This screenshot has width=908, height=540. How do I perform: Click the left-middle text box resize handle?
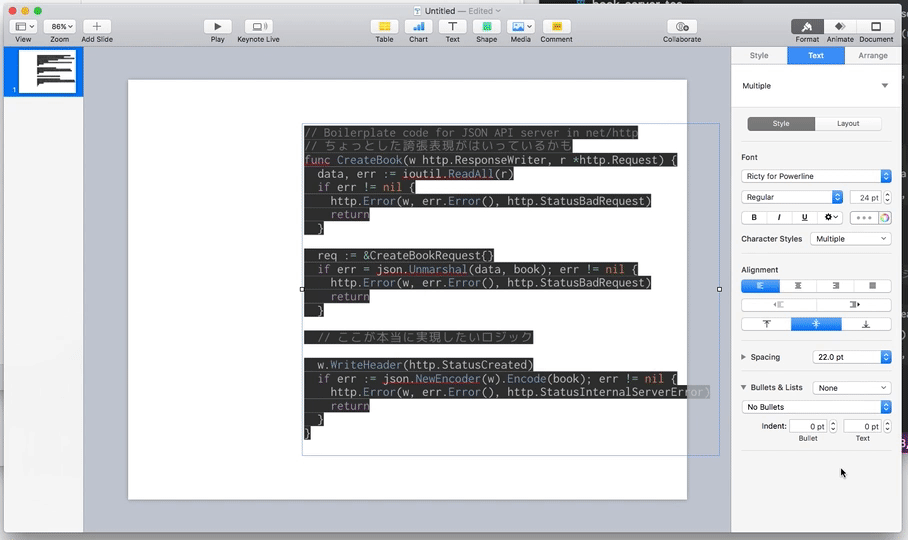tap(302, 289)
